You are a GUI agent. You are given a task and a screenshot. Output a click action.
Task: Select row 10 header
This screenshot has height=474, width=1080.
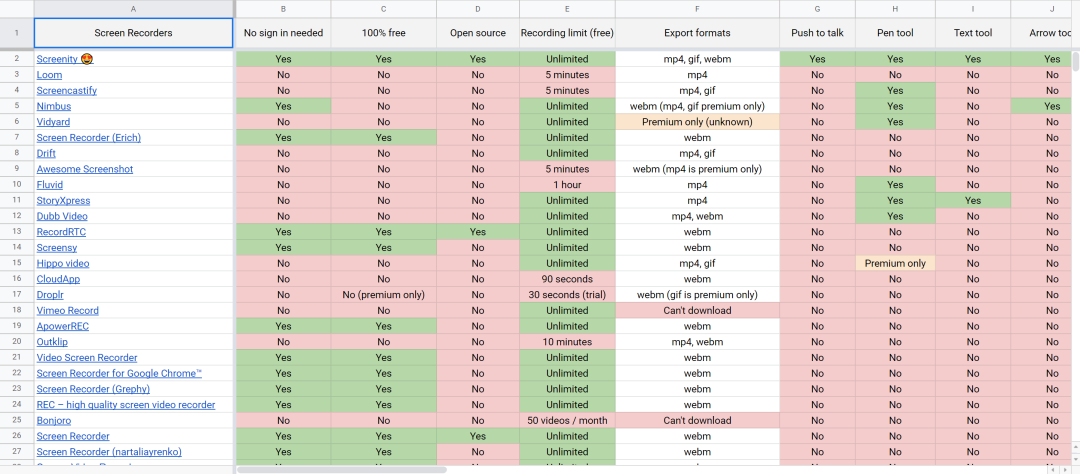(x=17, y=185)
